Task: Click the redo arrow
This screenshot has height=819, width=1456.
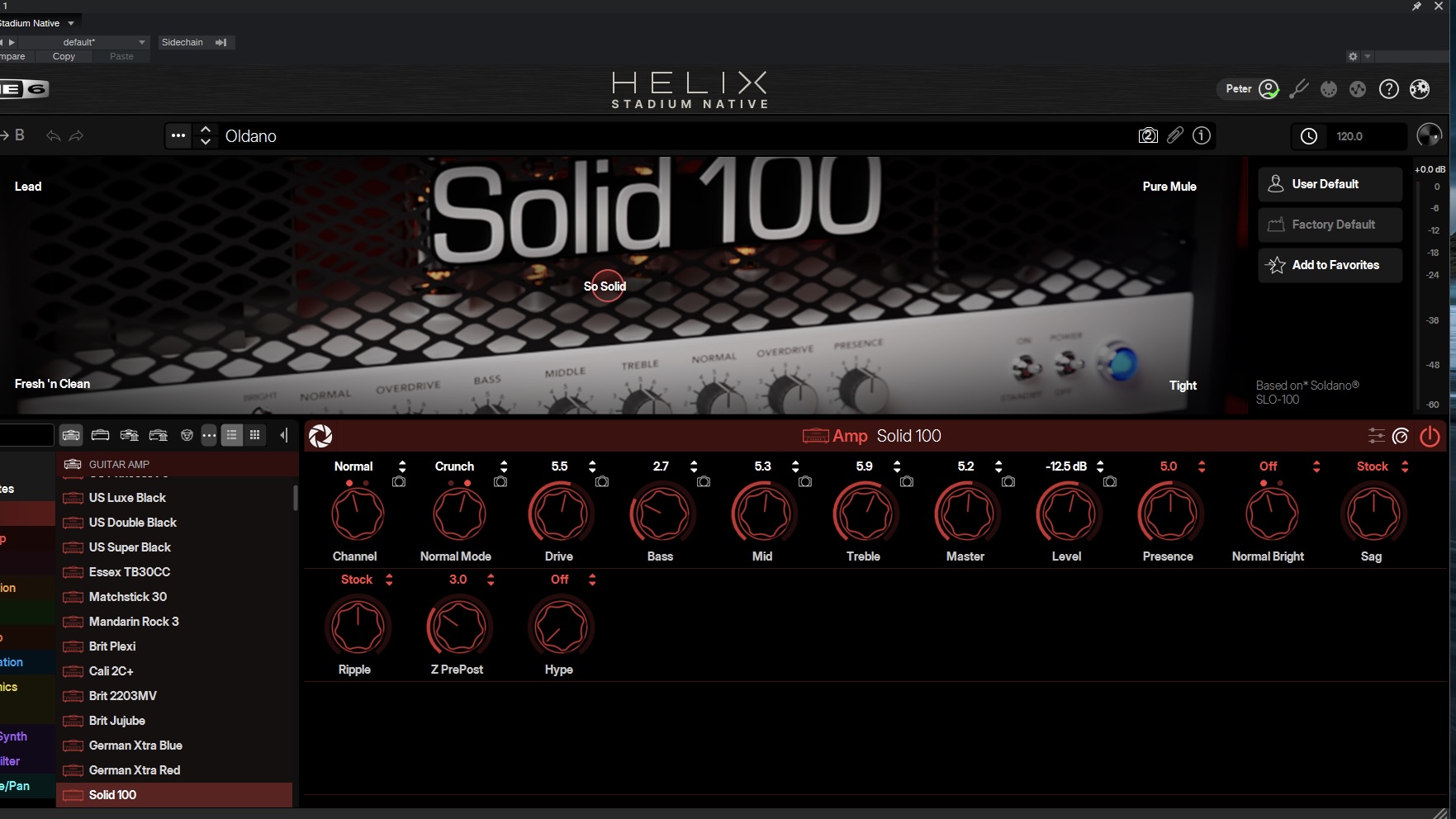Action: (76, 135)
